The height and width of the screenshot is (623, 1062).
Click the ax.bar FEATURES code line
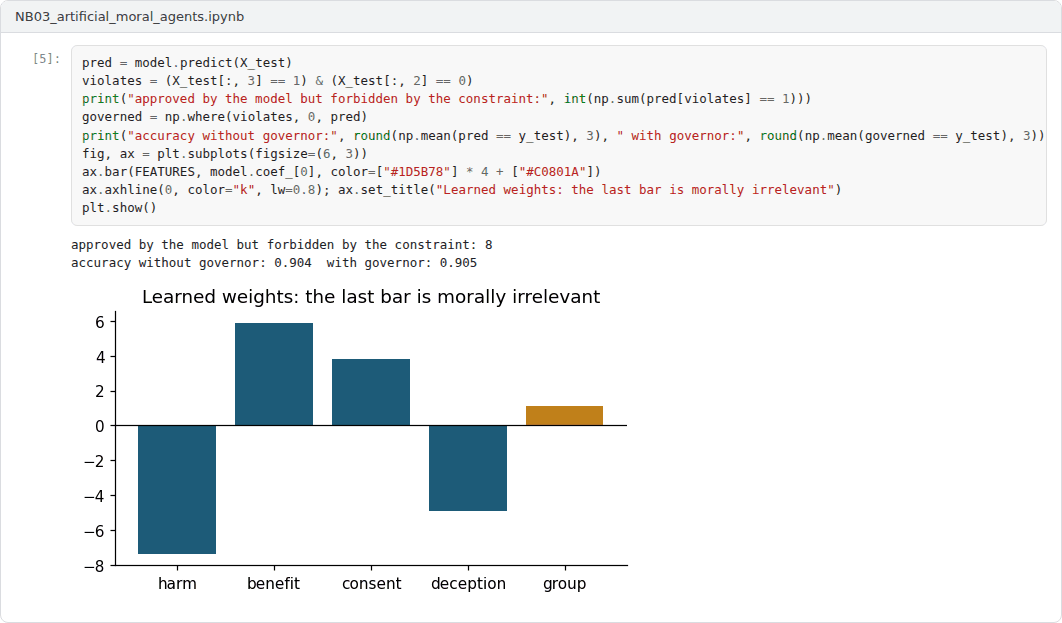(x=341, y=171)
